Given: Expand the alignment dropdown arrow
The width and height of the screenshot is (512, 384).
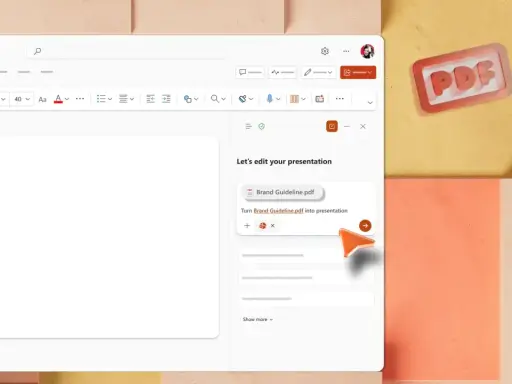Looking at the screenshot, I should [x=132, y=99].
